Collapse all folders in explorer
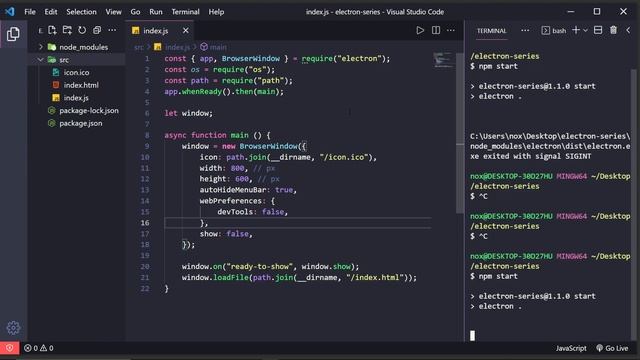This screenshot has width=640, height=360. (x=97, y=30)
